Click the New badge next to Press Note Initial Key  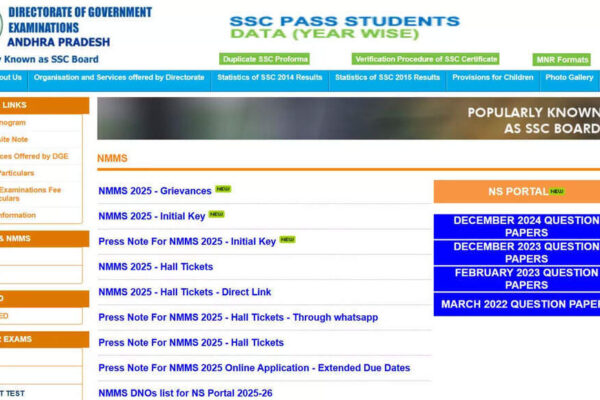click(287, 239)
